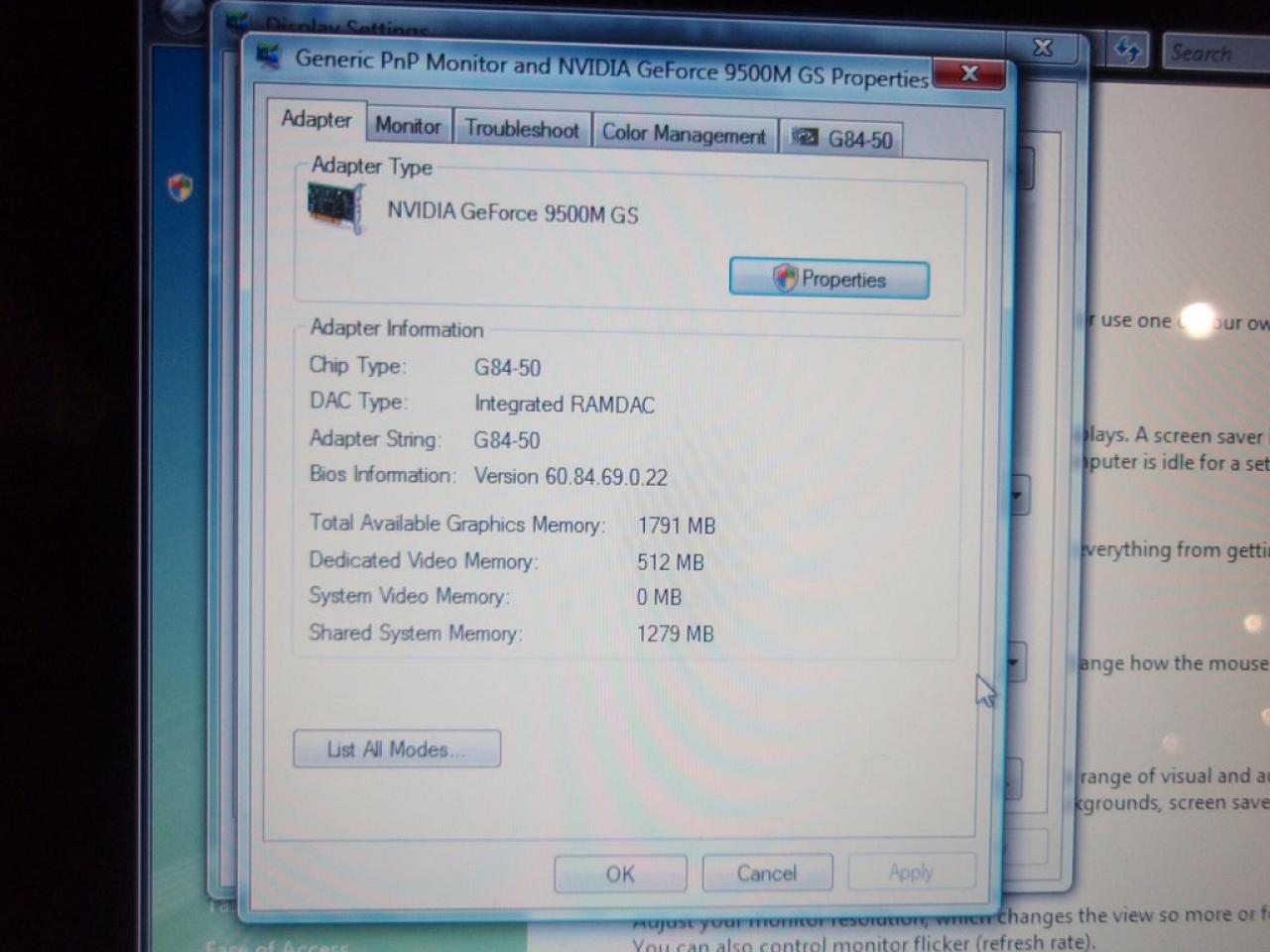Image resolution: width=1270 pixels, height=952 pixels.
Task: Click the Search box in background window
Action: pyautogui.click(x=1215, y=53)
